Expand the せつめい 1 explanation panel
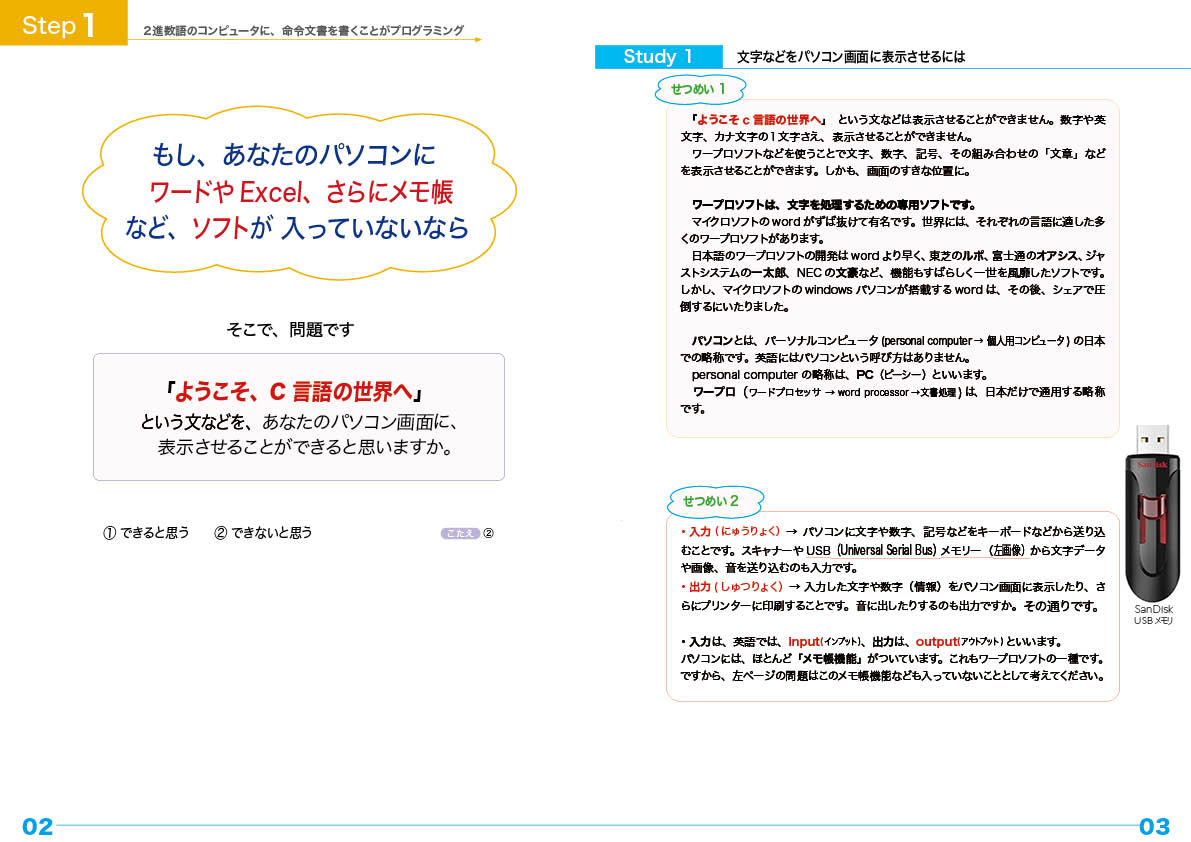Image resolution: width=1191 pixels, height=842 pixels. tap(893, 270)
